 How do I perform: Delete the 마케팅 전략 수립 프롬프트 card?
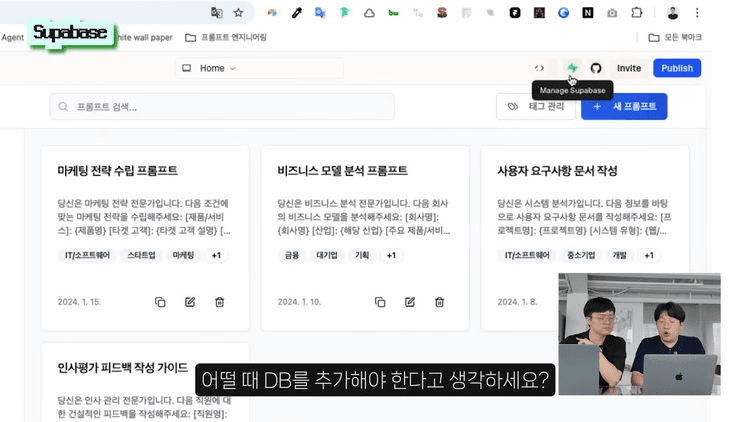tap(220, 302)
